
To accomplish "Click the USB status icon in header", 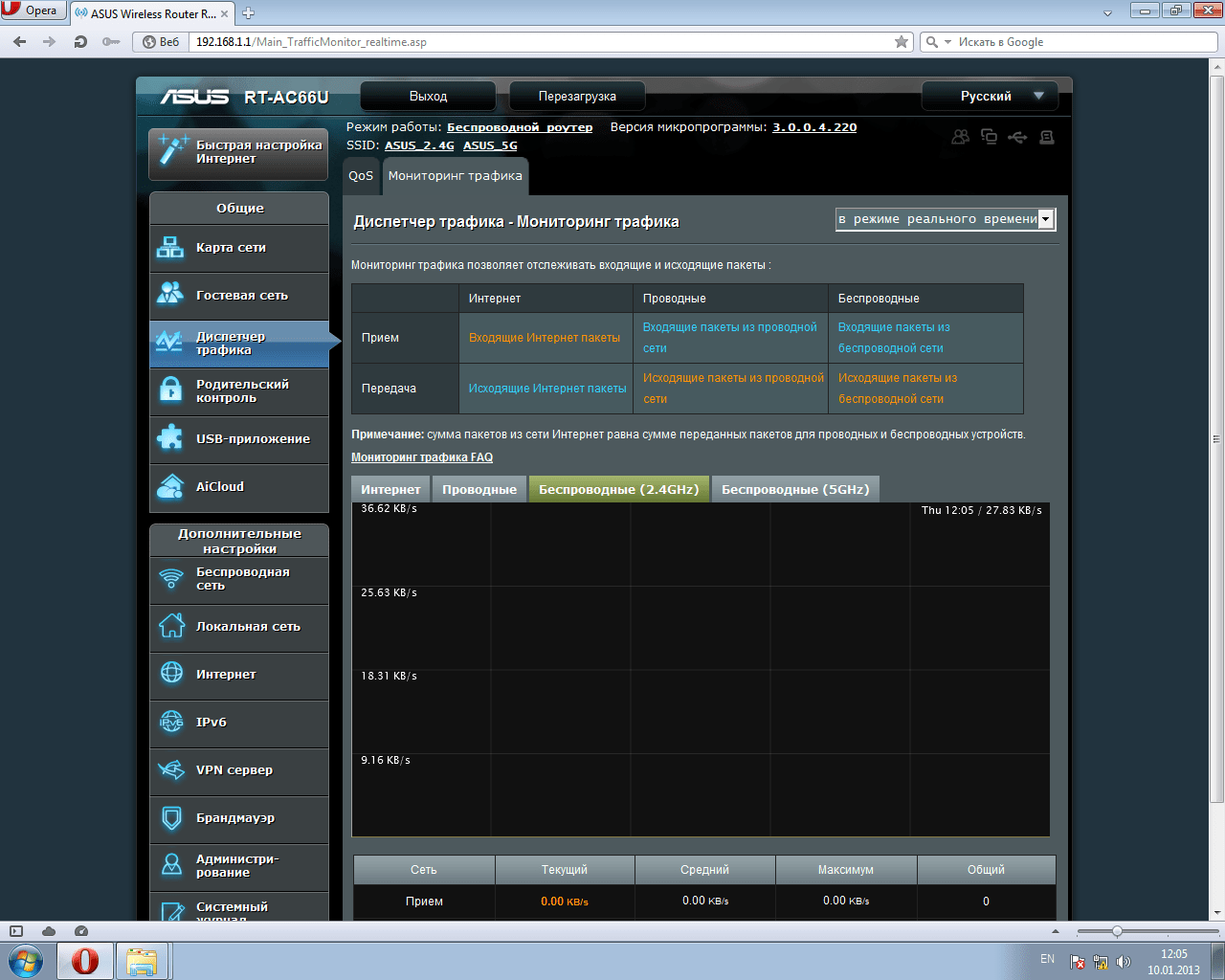I will point(1017,137).
